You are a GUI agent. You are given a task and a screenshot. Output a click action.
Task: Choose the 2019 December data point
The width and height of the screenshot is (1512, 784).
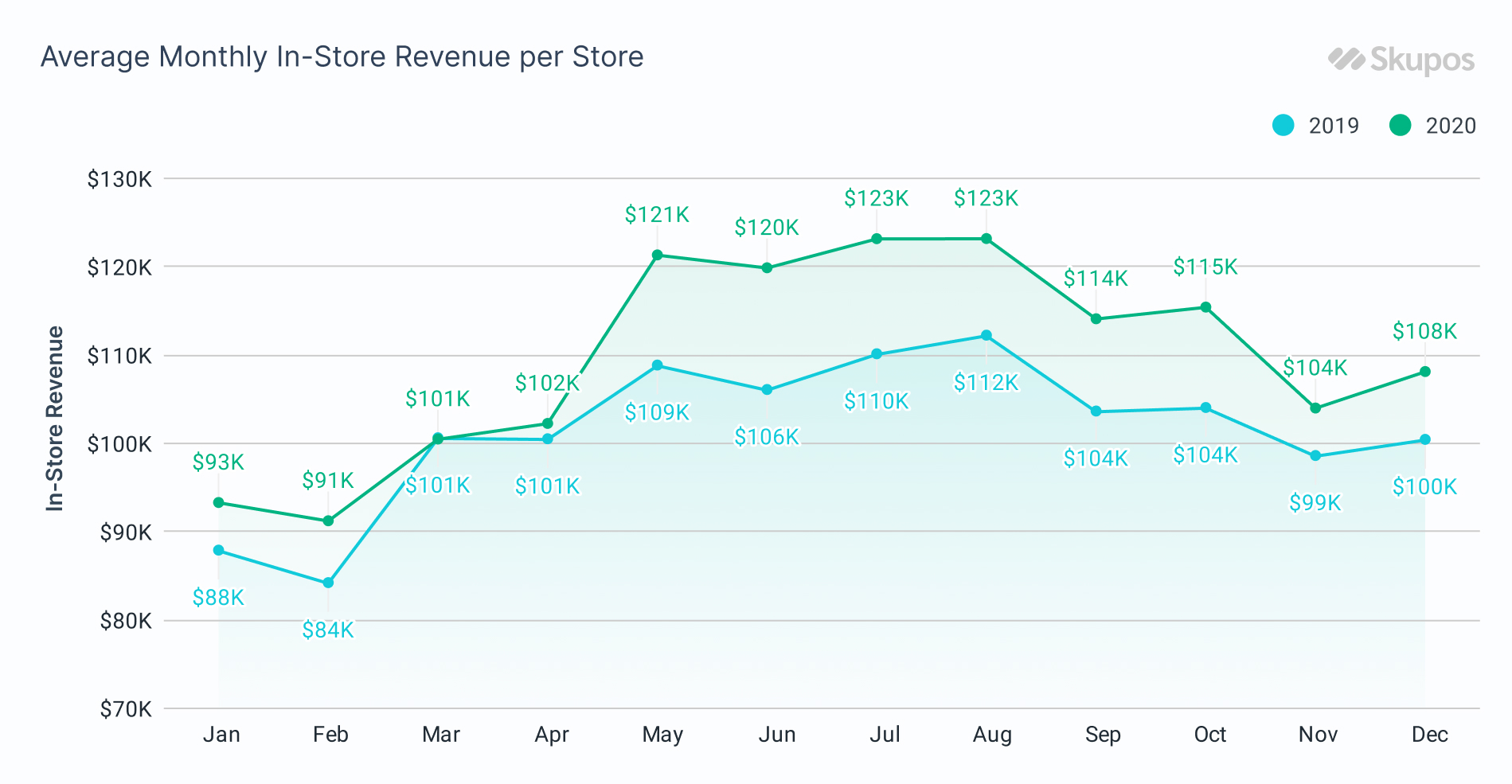point(1425,440)
